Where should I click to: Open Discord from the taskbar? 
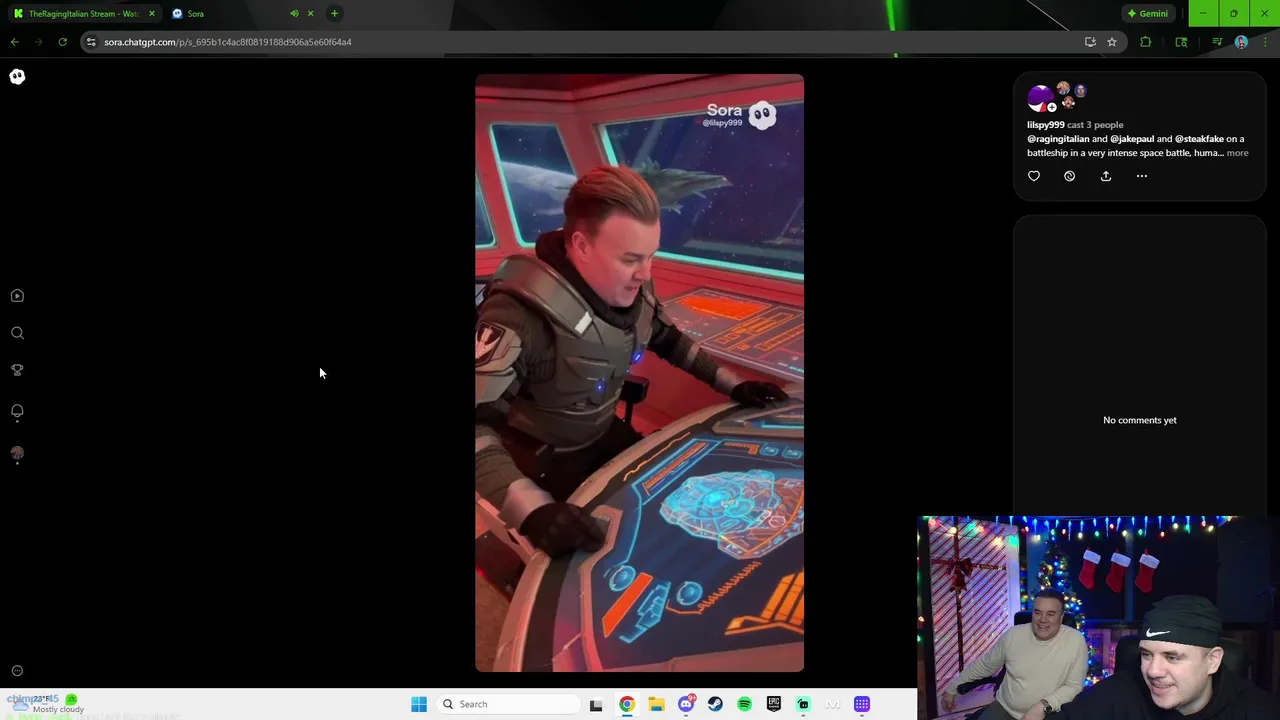point(686,704)
